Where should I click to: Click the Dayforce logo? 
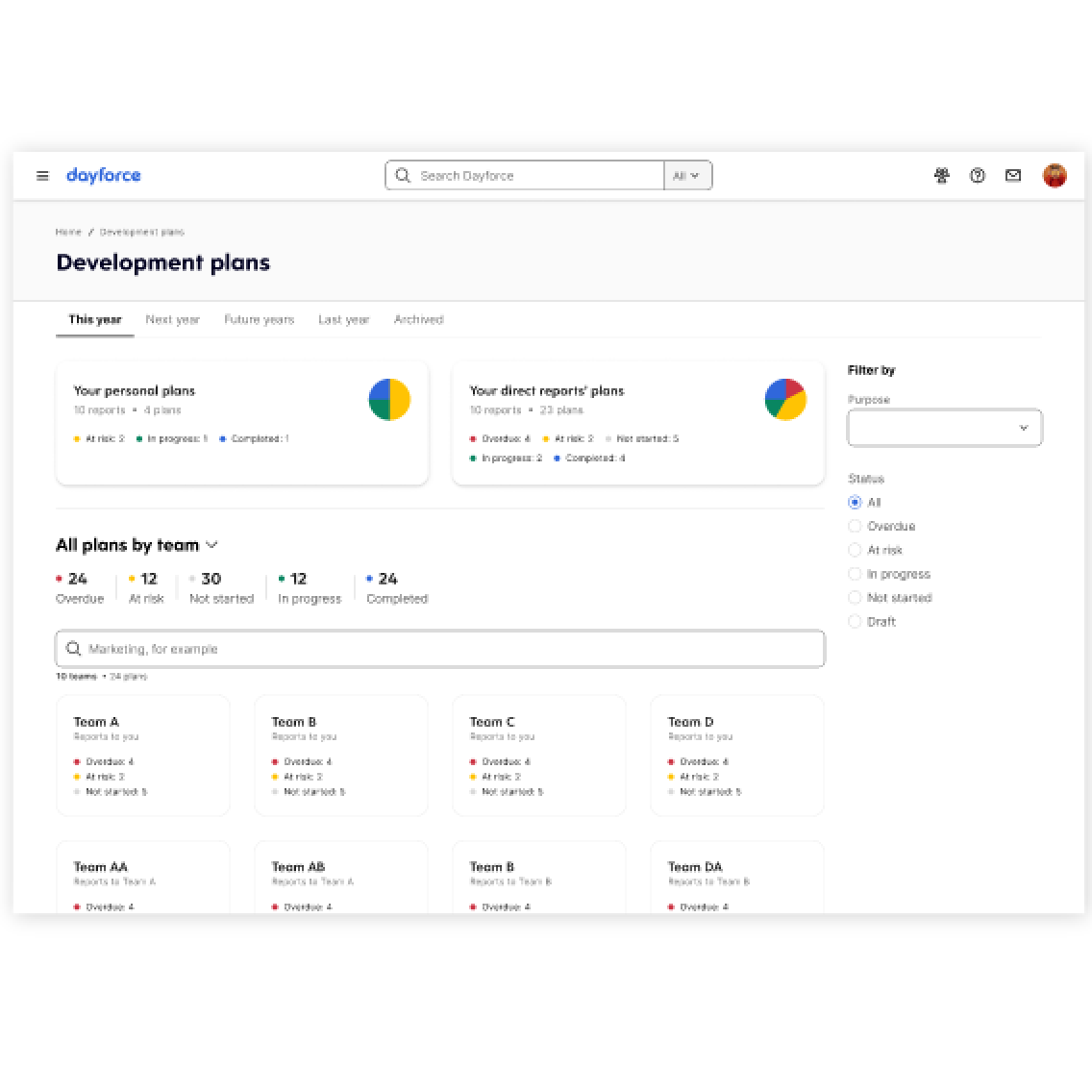(x=103, y=175)
